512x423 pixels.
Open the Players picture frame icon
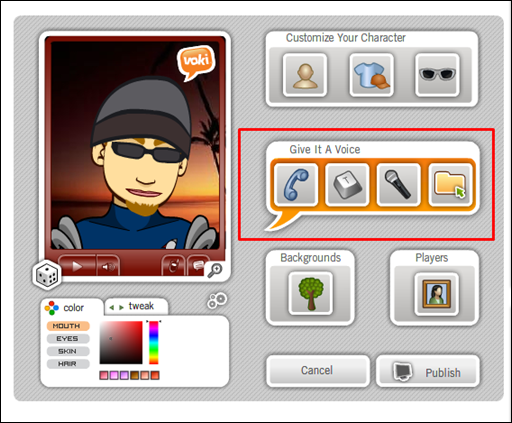pyautogui.click(x=436, y=294)
